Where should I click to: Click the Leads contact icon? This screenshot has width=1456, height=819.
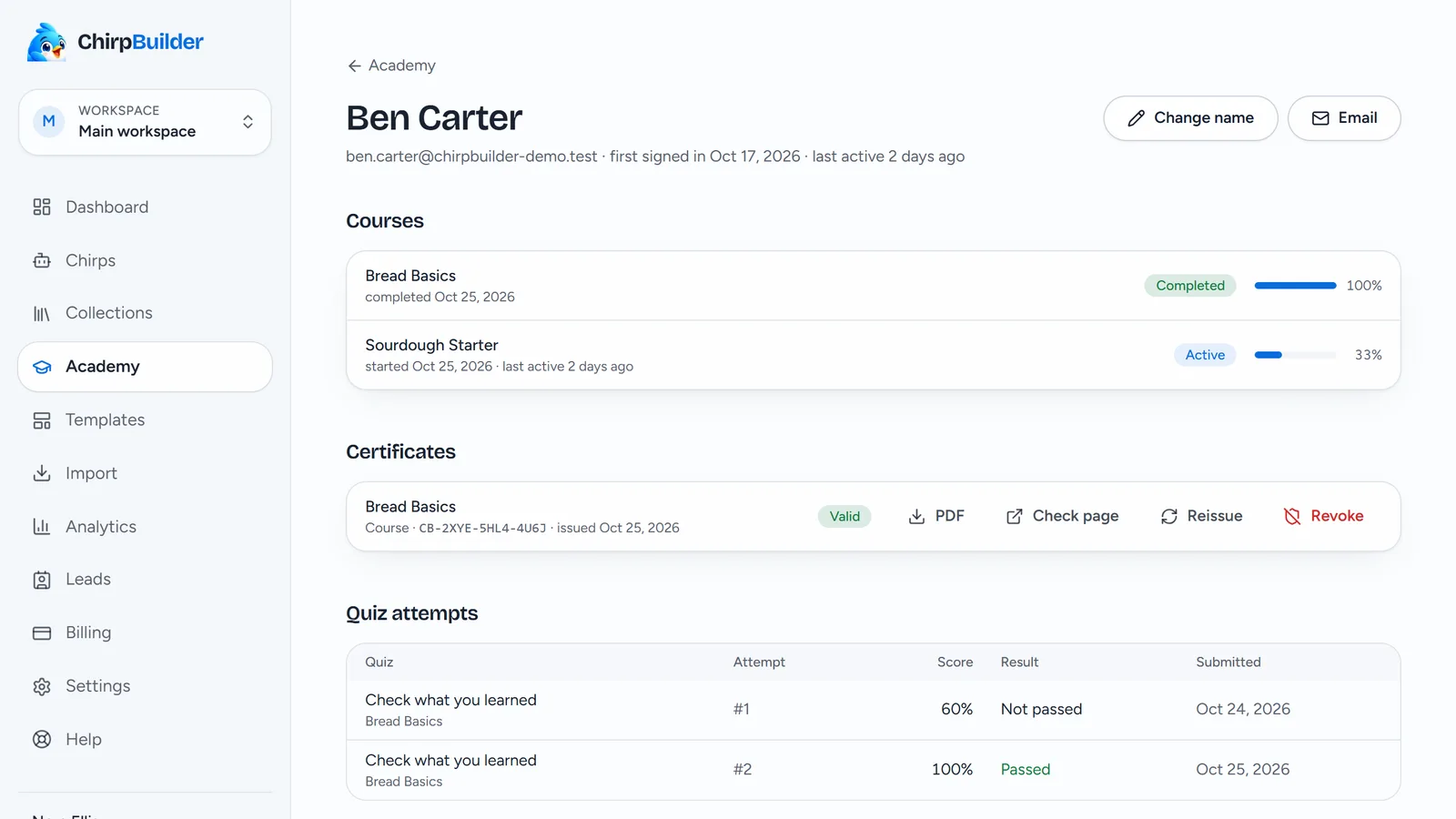[42, 580]
